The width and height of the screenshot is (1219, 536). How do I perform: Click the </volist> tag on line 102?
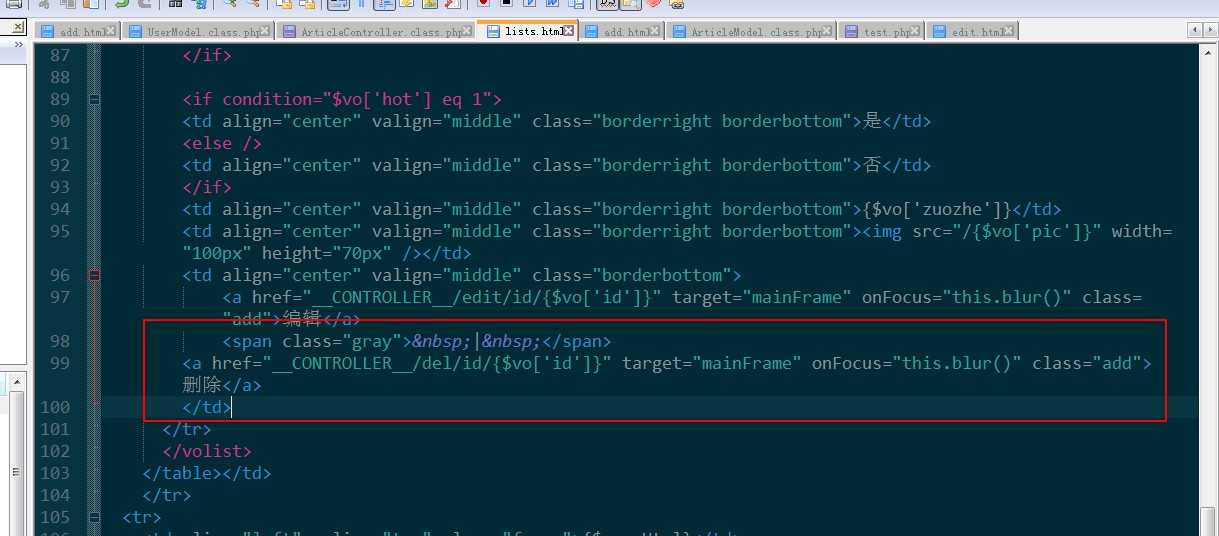207,451
